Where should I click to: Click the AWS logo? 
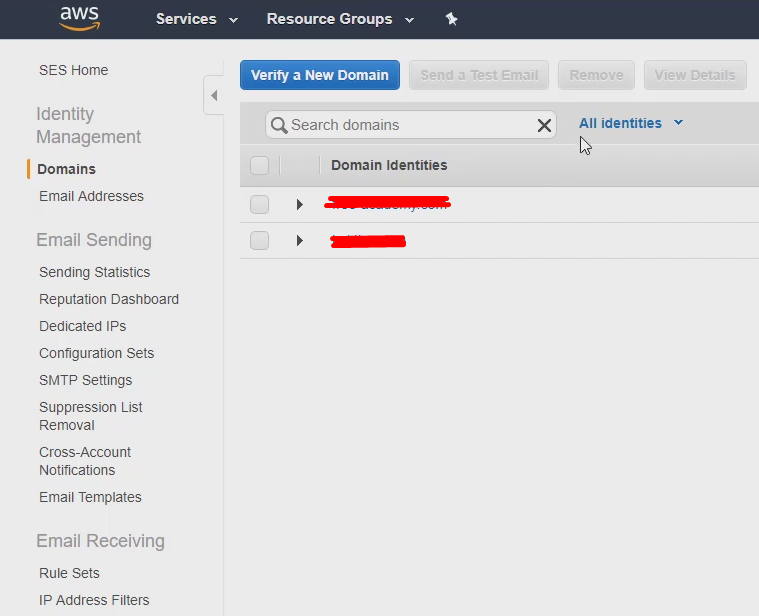tap(80, 19)
